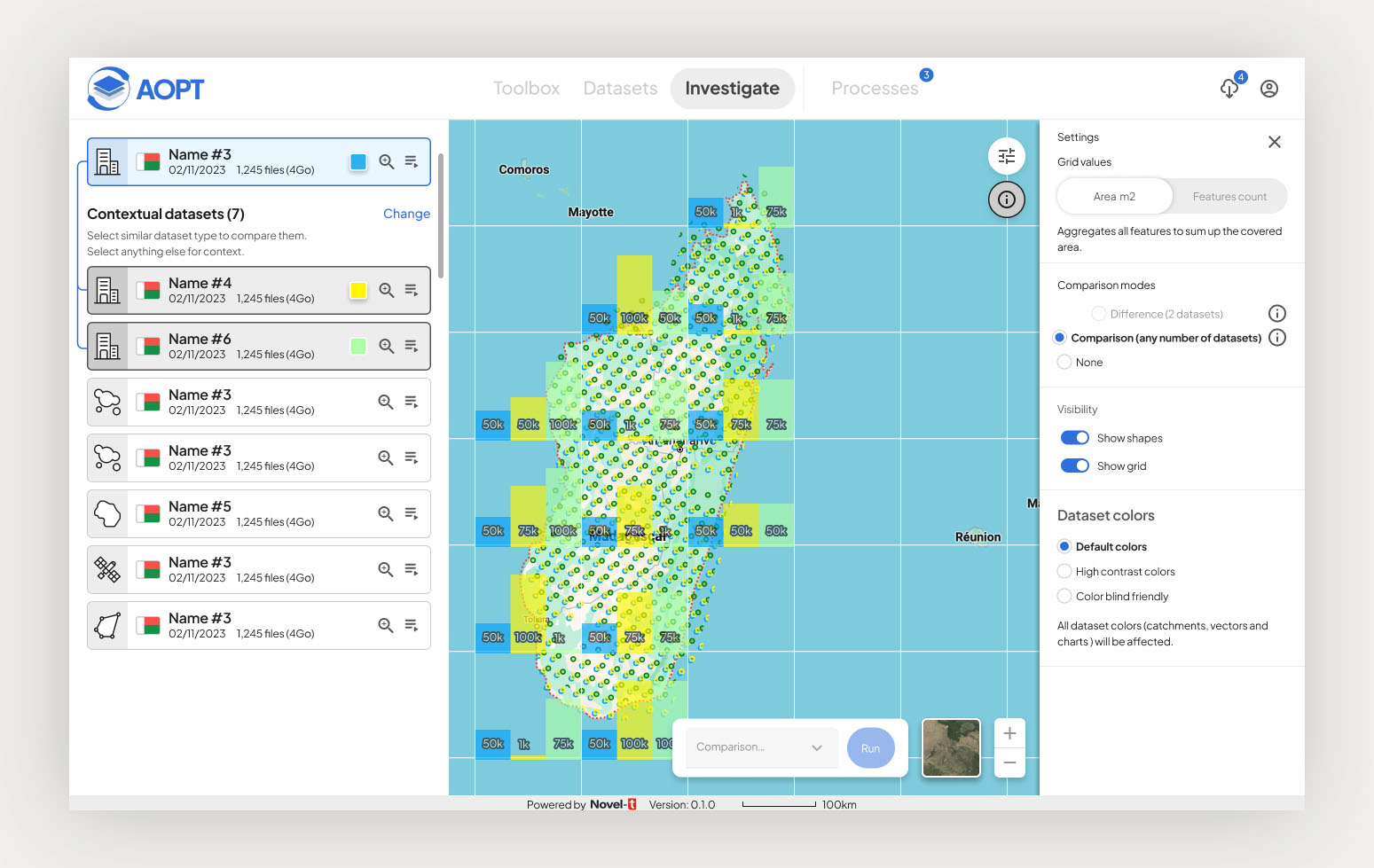This screenshot has width=1374, height=868.
Task: Click the Change link for contextual datasets
Action: tap(406, 214)
